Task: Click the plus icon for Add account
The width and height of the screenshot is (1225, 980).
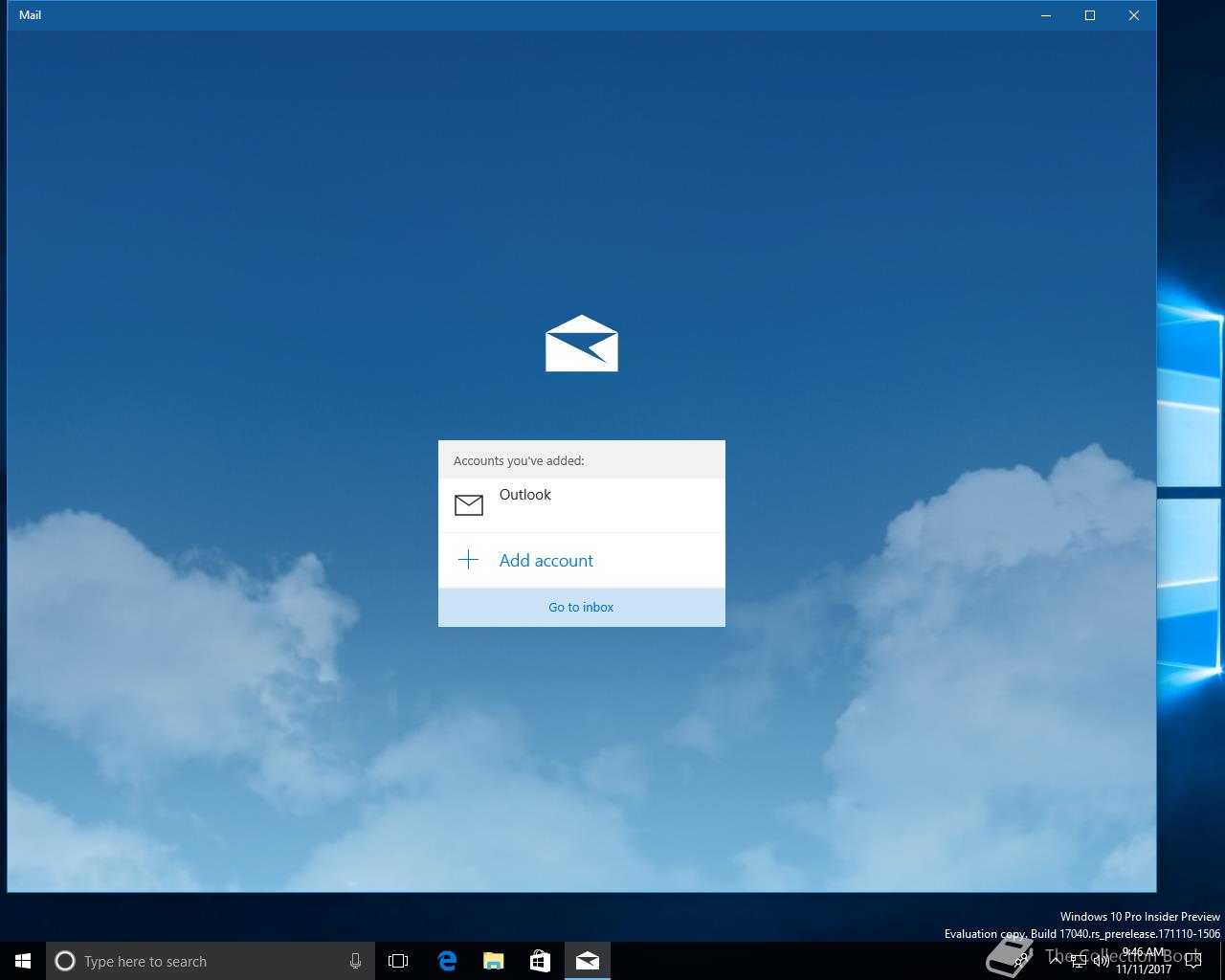Action: tap(468, 560)
